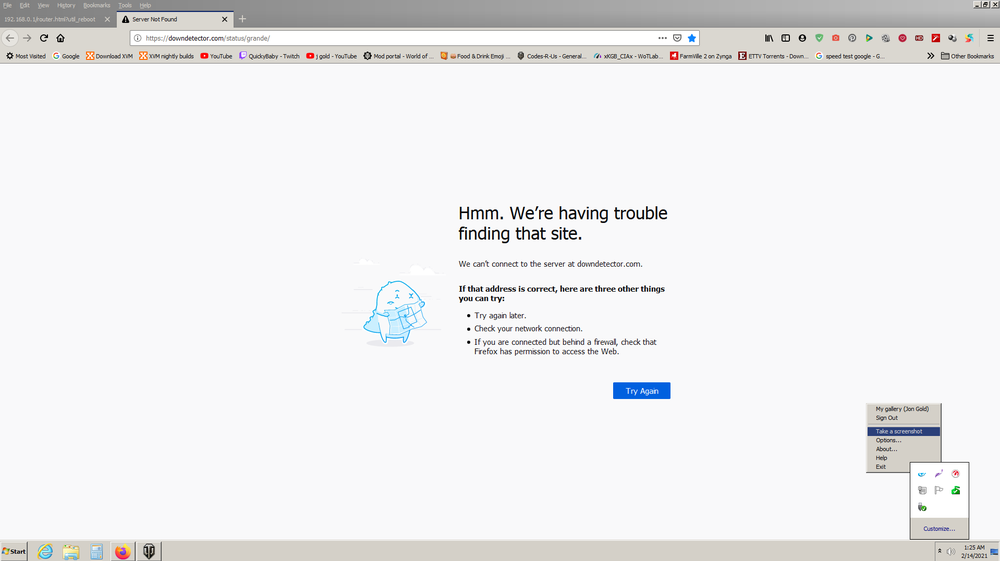Open the XIM nightly builds bookmark

166,56
